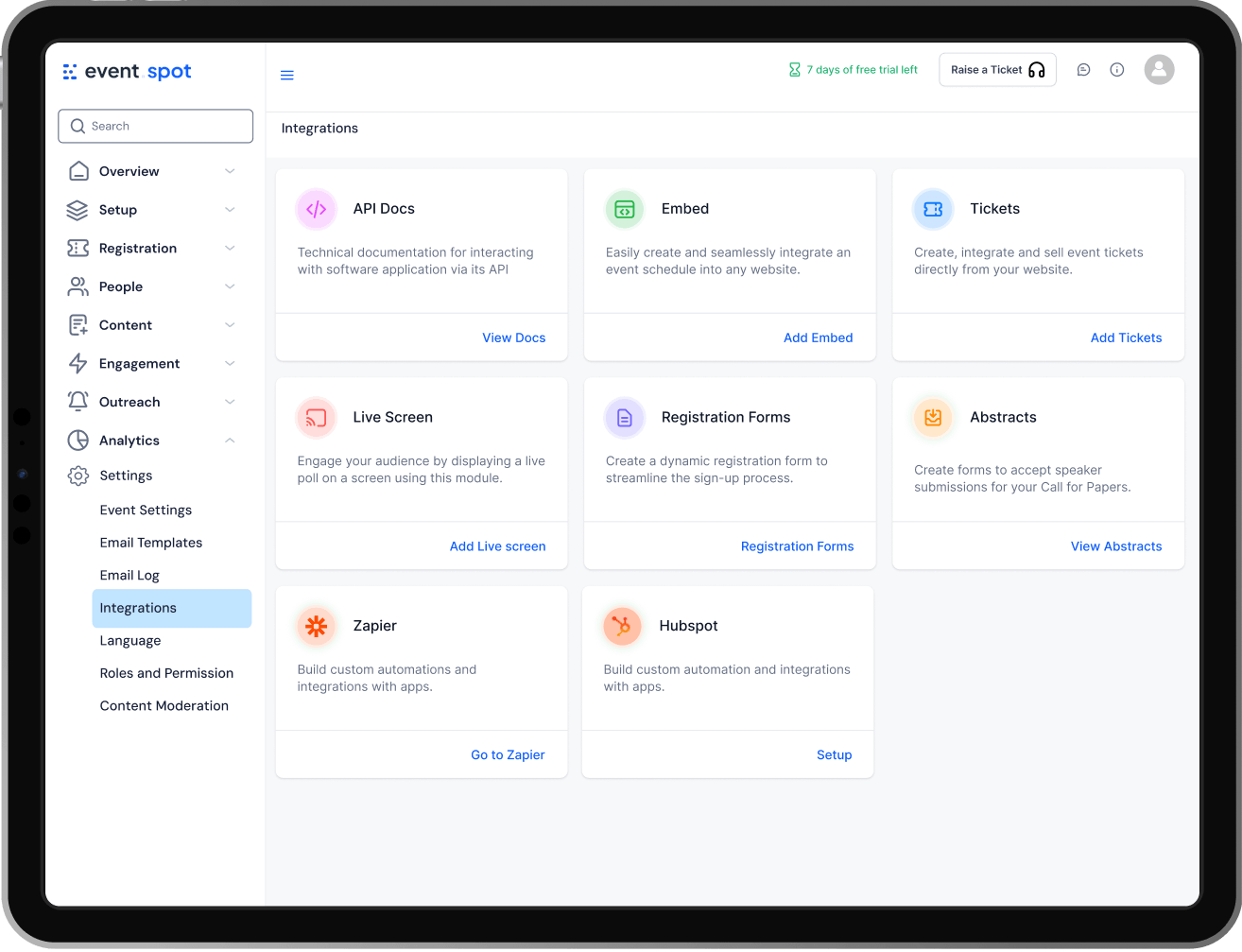Image resolution: width=1242 pixels, height=952 pixels.
Task: Collapse the Analytics section chevron
Action: click(x=230, y=441)
